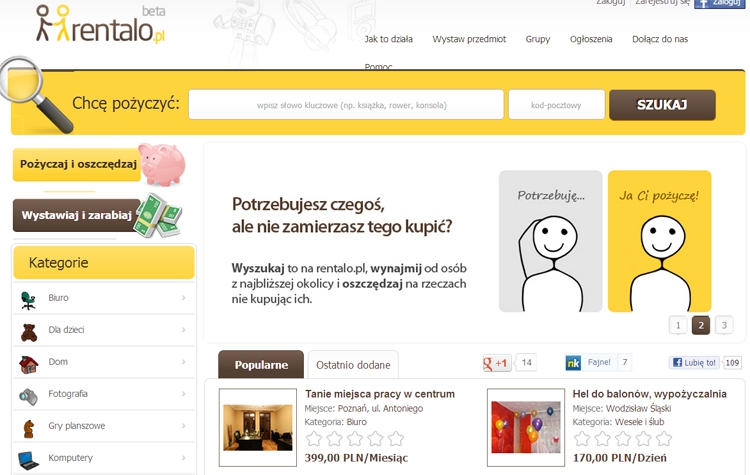Open the Wystaw przedmiot menu item

tap(469, 39)
